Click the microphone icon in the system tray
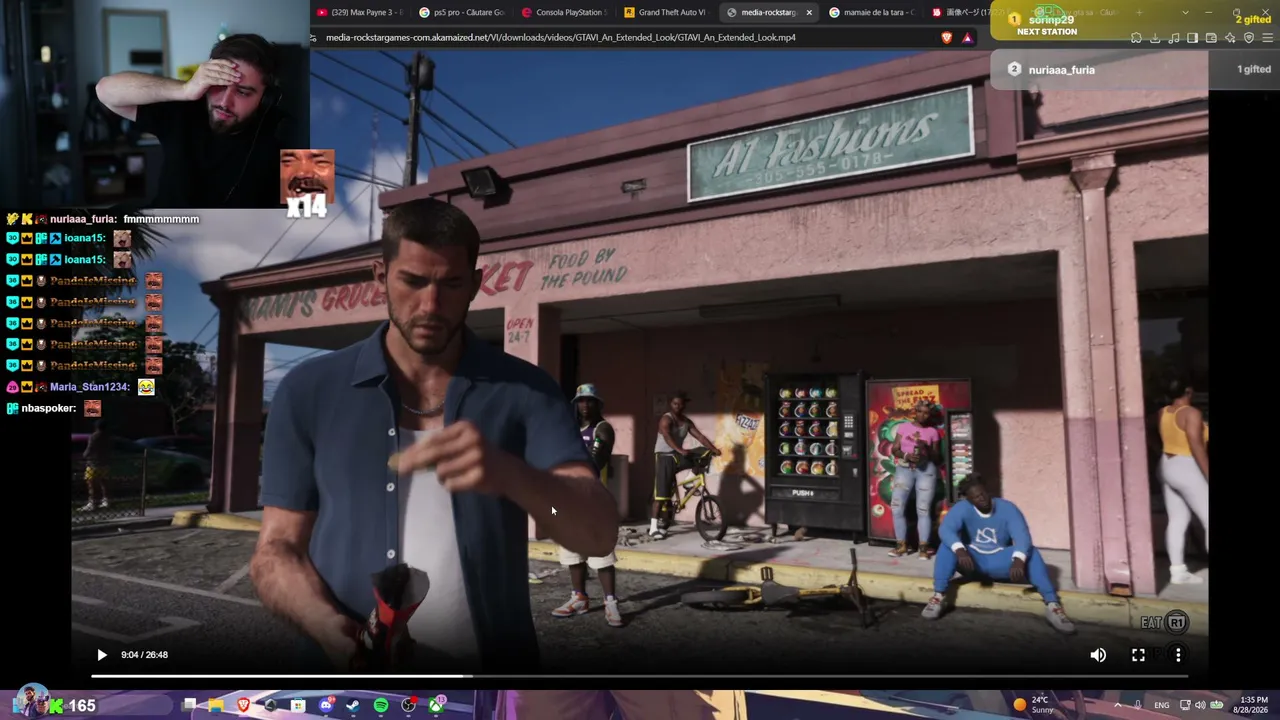Screen dimensions: 1280x720 [1137, 705]
